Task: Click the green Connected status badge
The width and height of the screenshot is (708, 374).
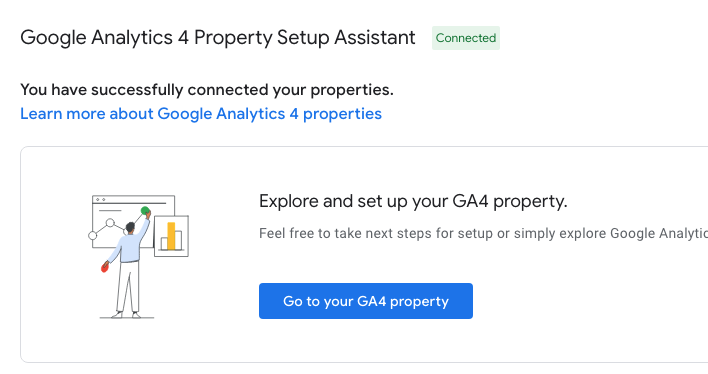Action: [466, 38]
